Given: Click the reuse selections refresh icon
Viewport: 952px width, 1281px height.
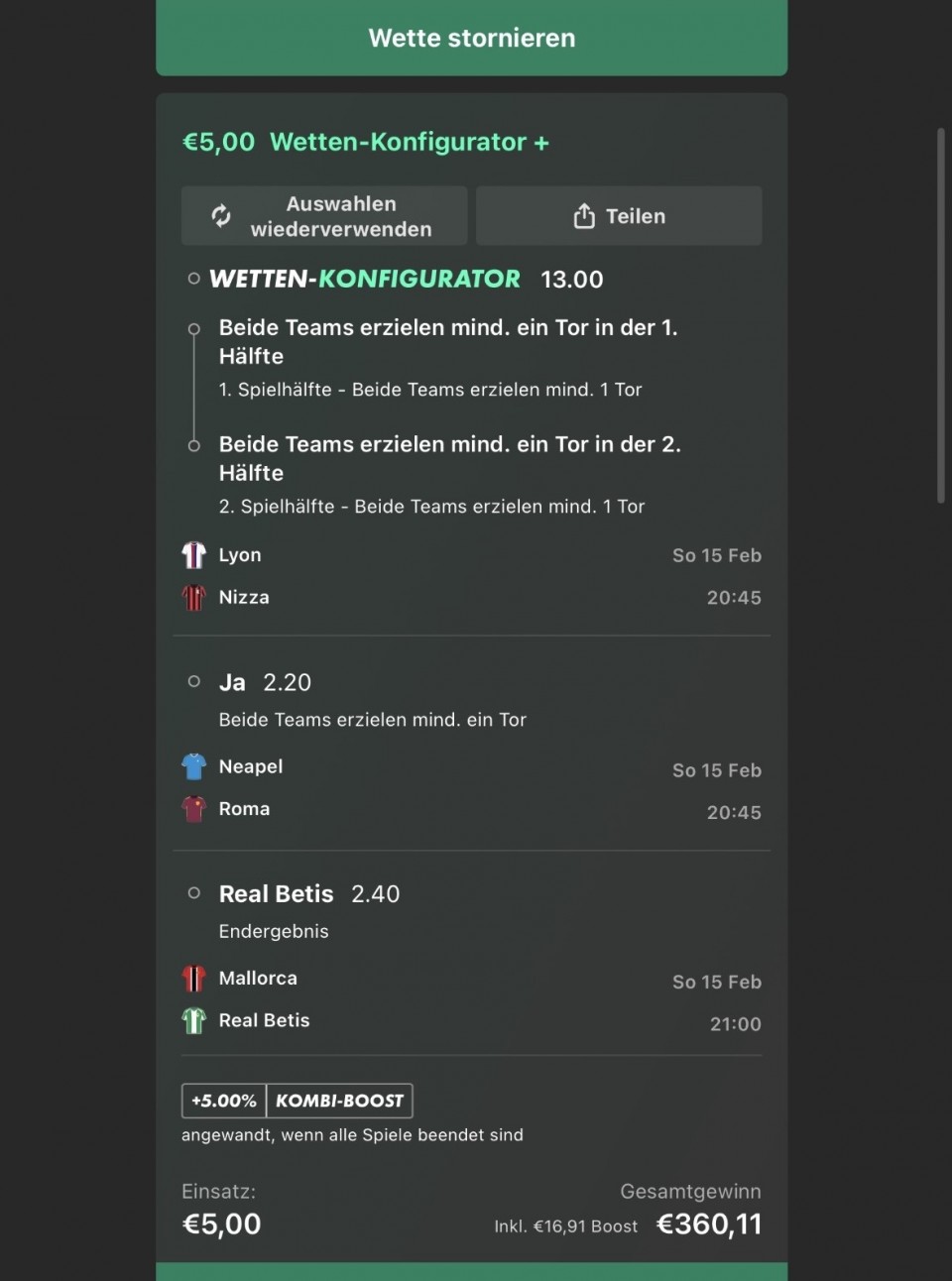Looking at the screenshot, I should (221, 215).
